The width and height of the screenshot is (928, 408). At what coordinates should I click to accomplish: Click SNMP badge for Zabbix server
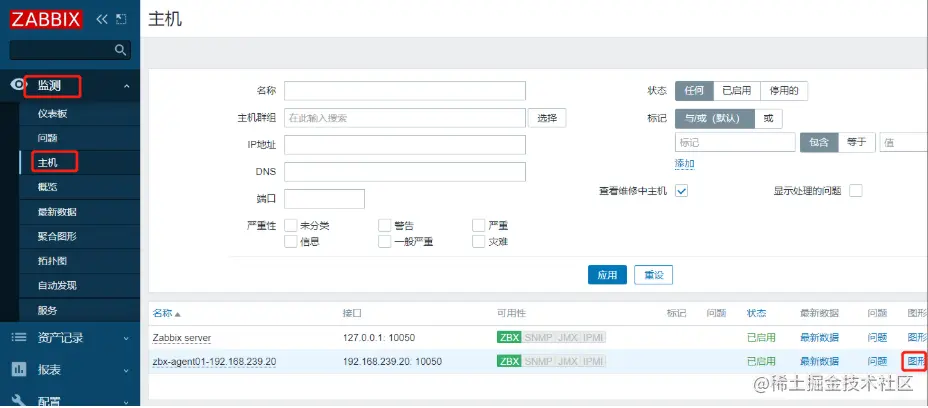(x=538, y=338)
